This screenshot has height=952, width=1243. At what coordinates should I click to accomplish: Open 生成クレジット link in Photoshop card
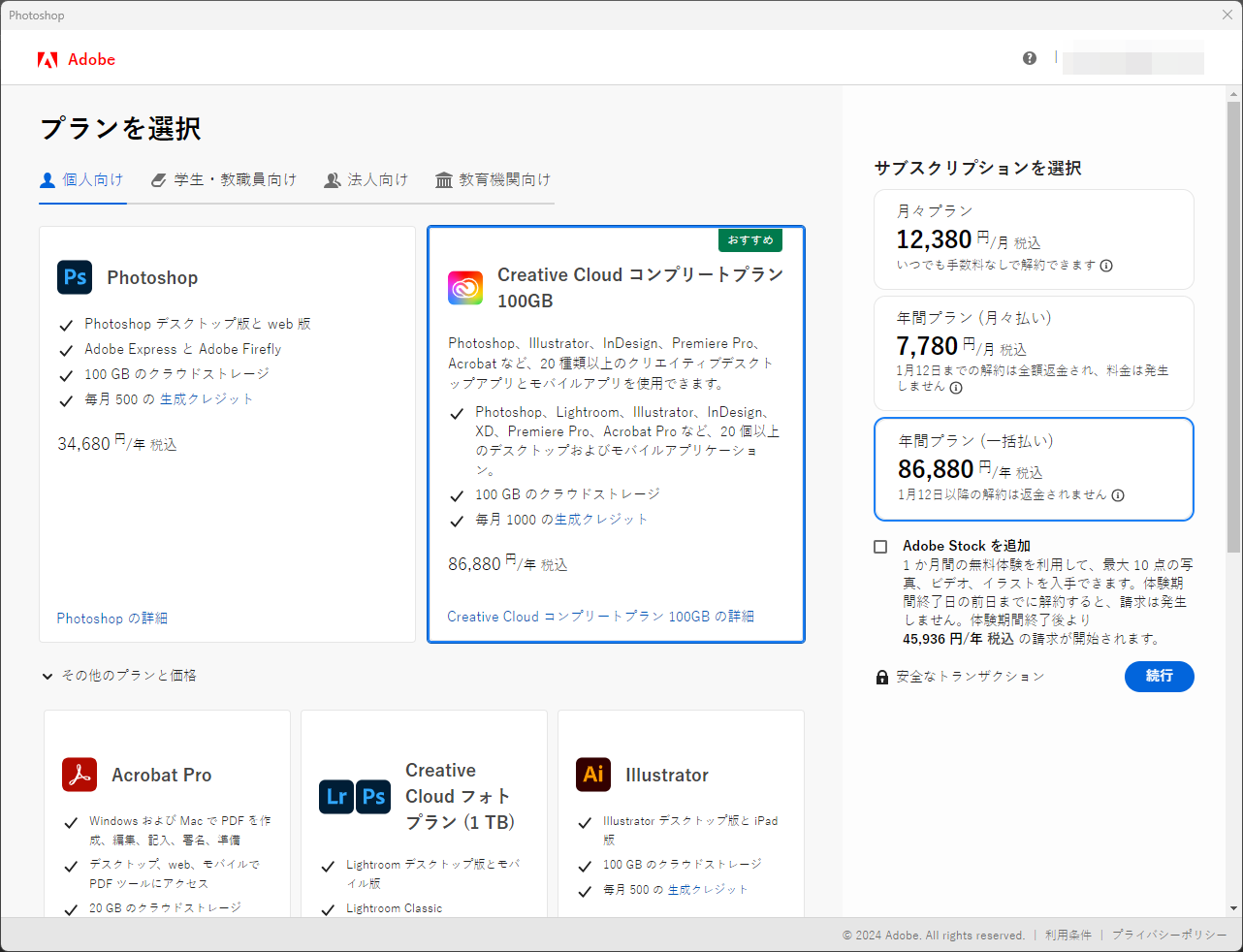tap(207, 399)
